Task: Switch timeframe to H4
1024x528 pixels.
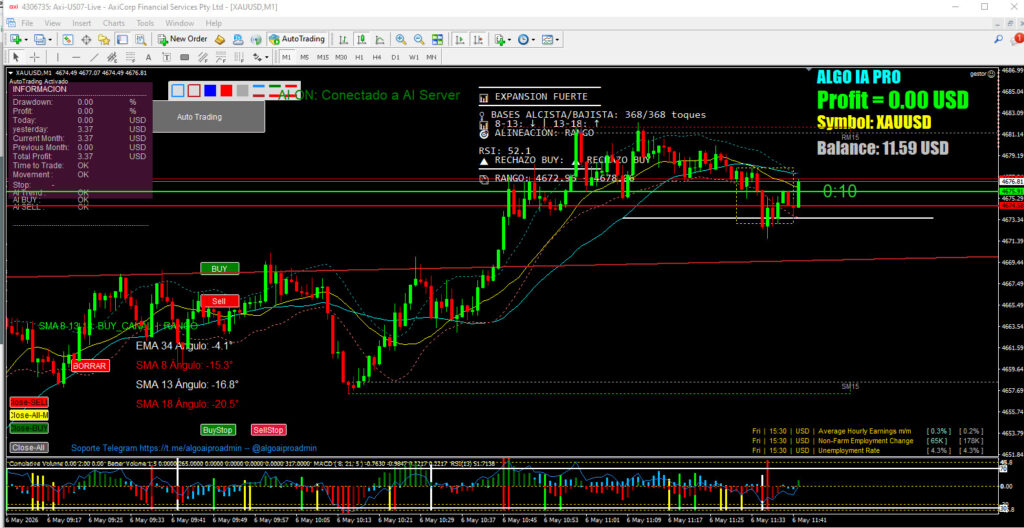Action: click(377, 57)
